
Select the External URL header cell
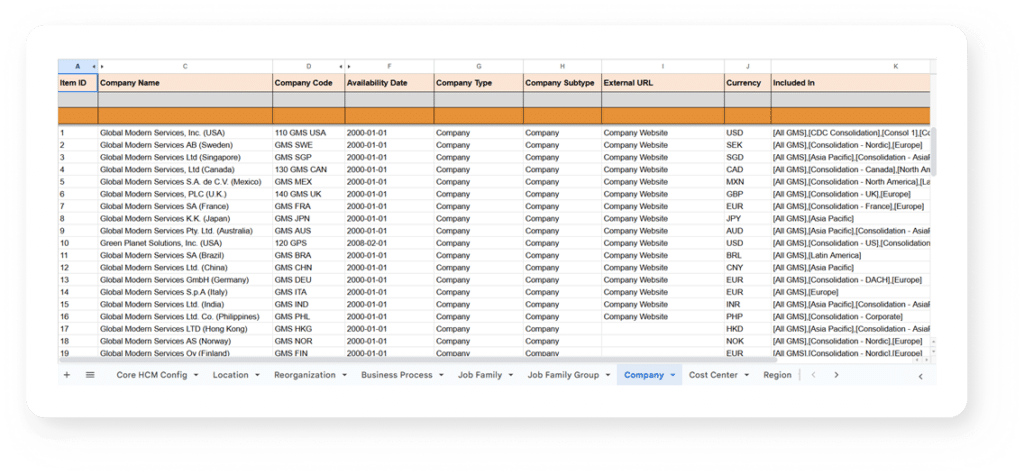pyautogui.click(x=663, y=83)
